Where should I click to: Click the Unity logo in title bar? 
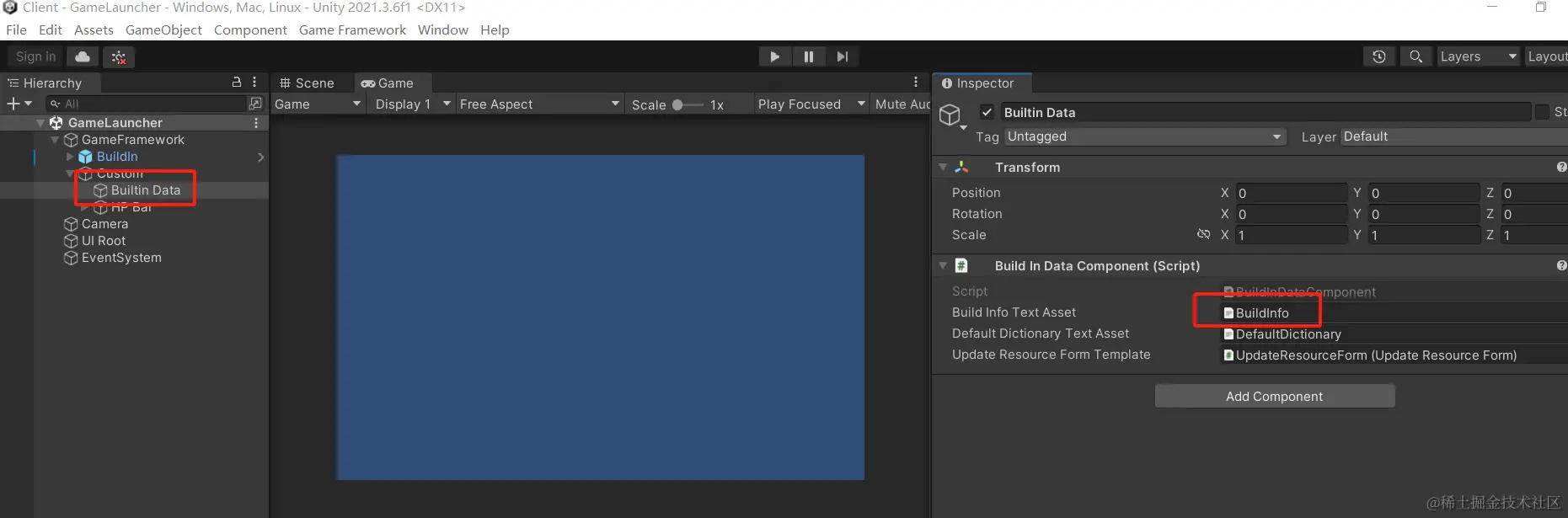point(9,8)
